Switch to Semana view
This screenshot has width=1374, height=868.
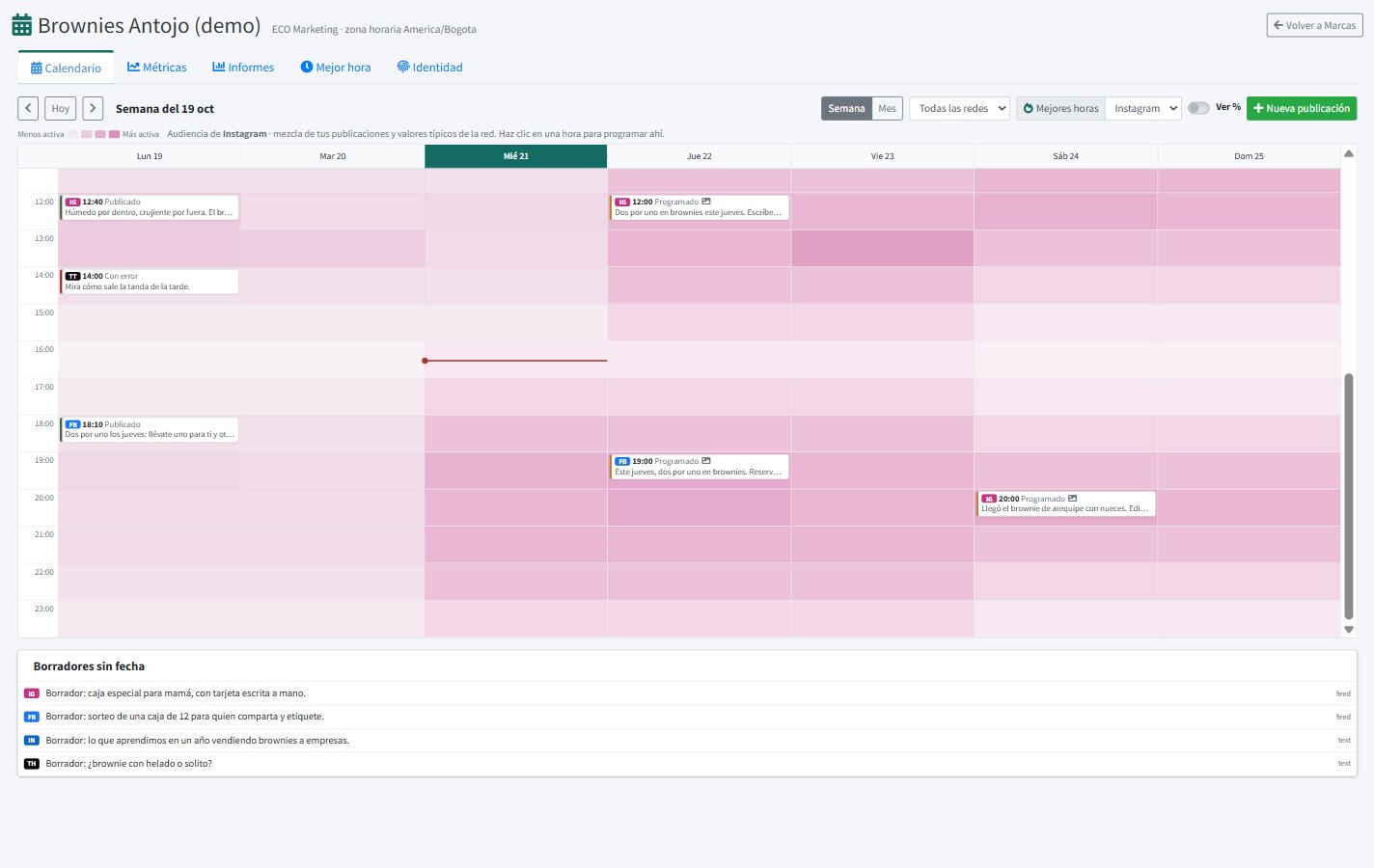click(x=846, y=108)
